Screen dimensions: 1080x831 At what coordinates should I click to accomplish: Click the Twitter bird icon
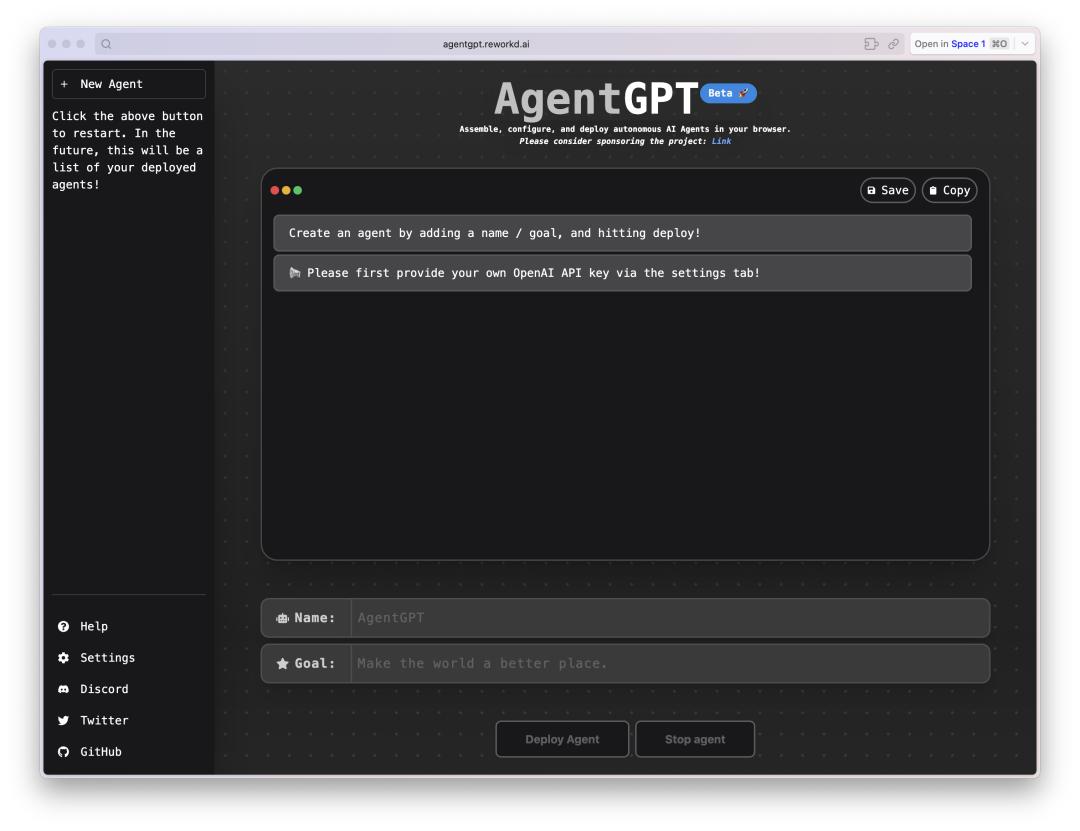point(63,721)
